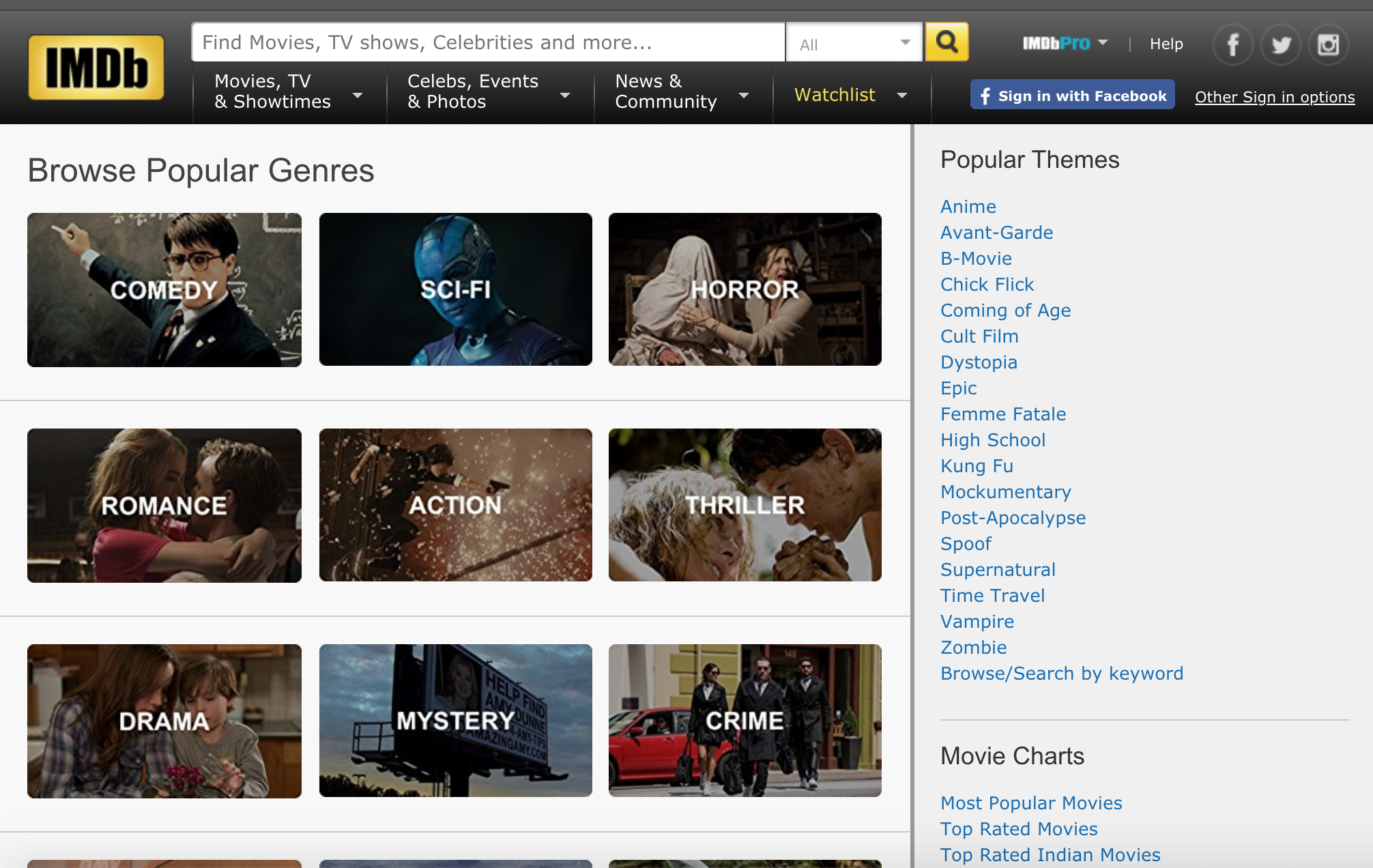Expand the Movies, TV & Showtimes menu
The width and height of the screenshot is (1373, 868).
(289, 91)
